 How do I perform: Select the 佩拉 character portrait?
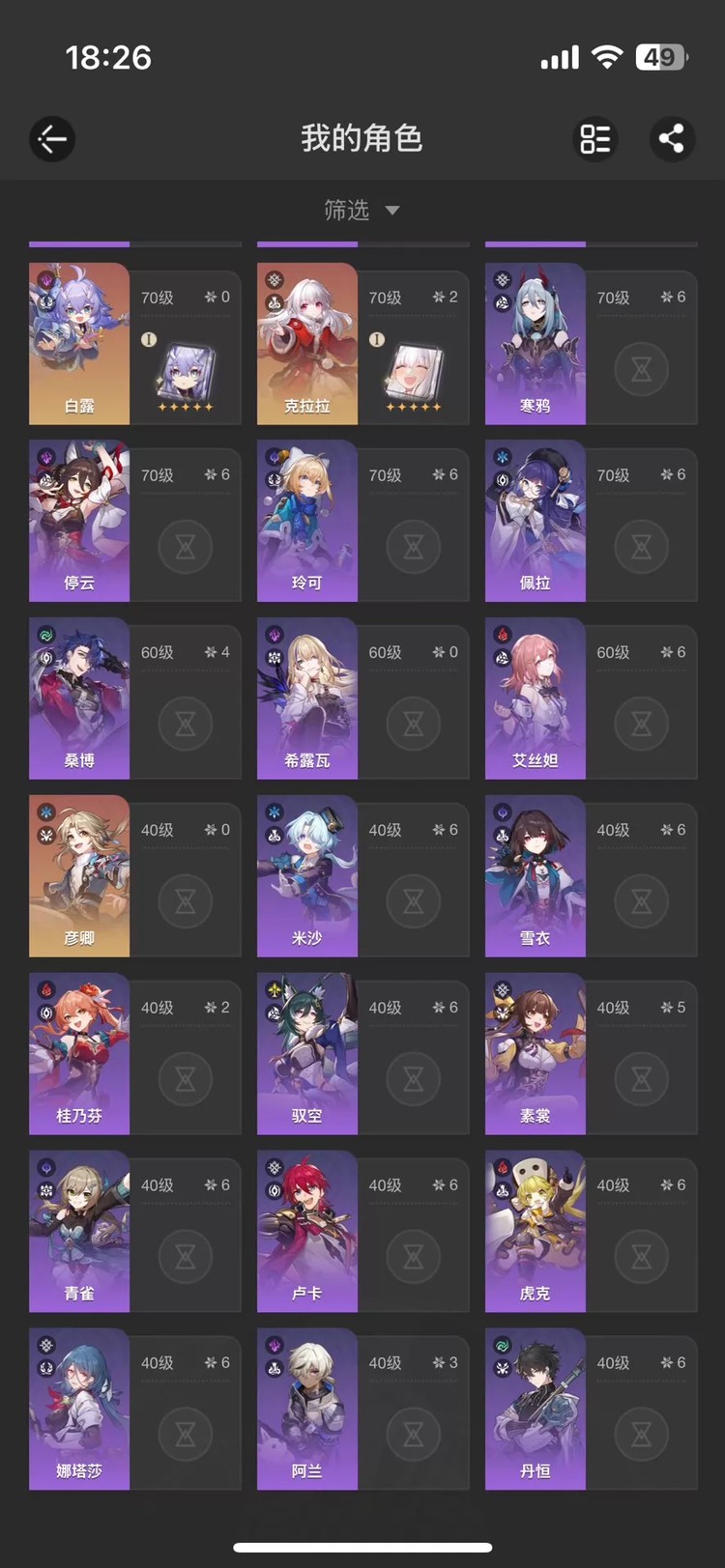536,521
